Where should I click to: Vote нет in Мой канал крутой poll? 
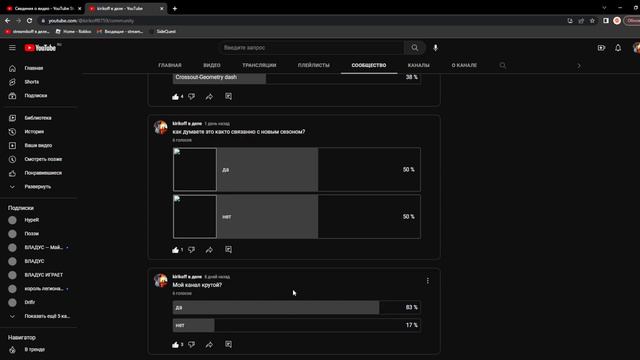[x=297, y=325]
